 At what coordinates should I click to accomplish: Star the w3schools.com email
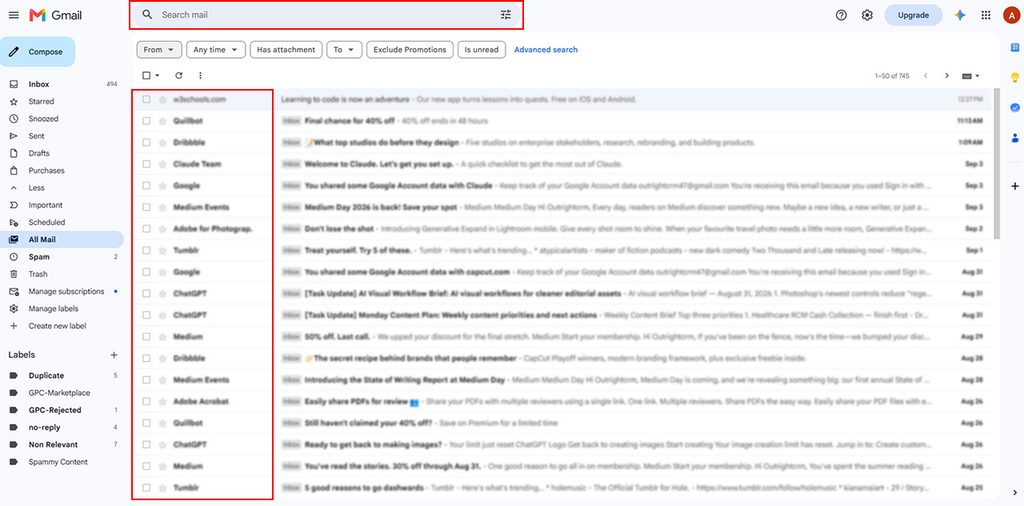(163, 99)
